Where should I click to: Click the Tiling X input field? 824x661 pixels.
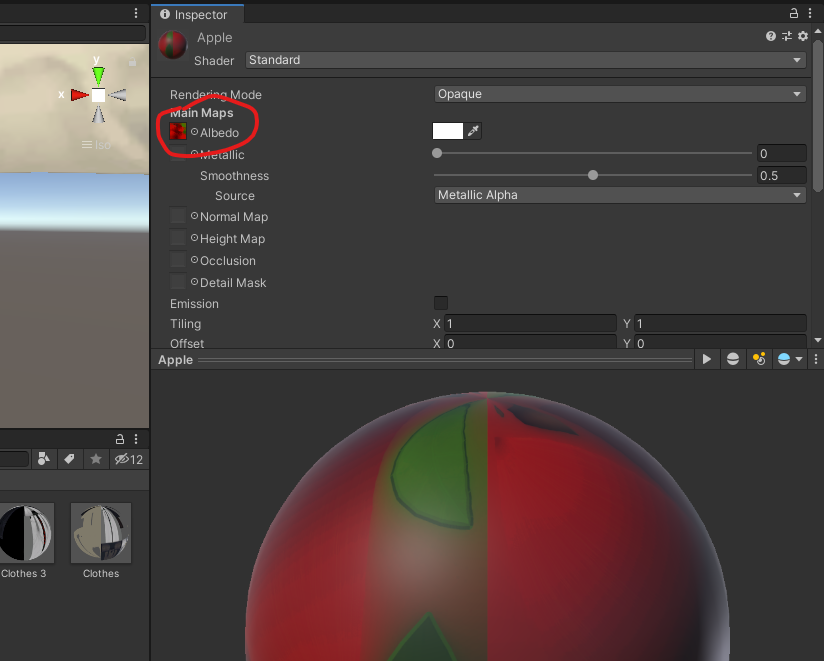[x=530, y=323]
